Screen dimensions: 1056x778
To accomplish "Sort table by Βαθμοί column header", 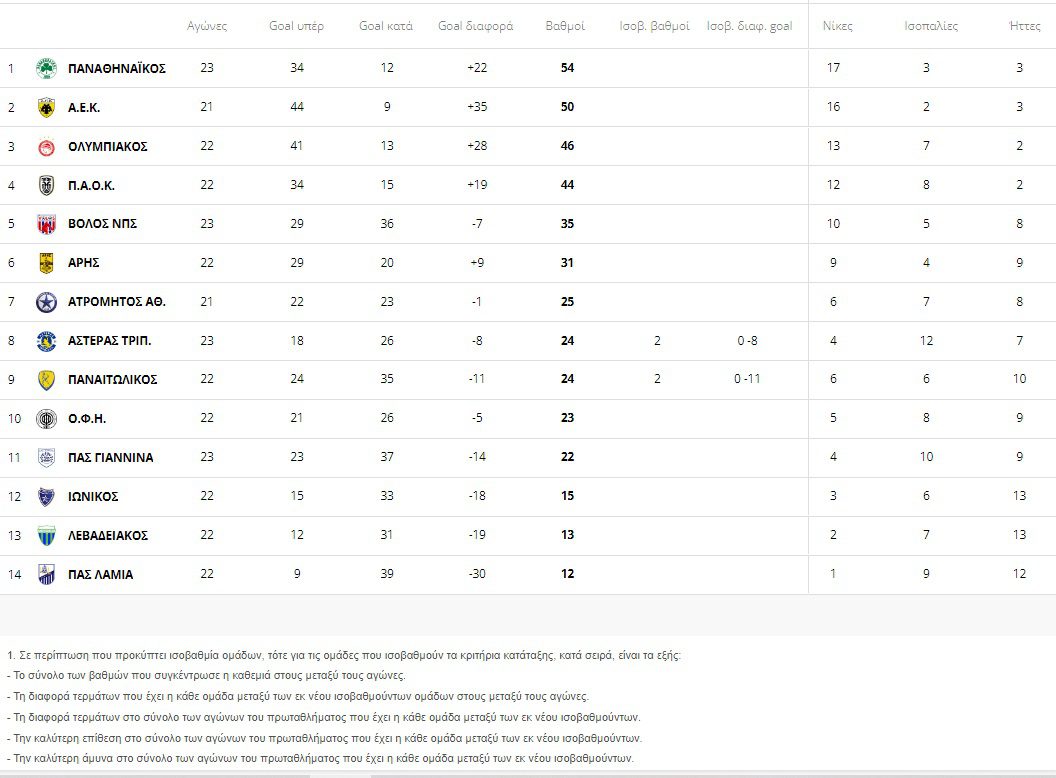I will (x=565, y=26).
